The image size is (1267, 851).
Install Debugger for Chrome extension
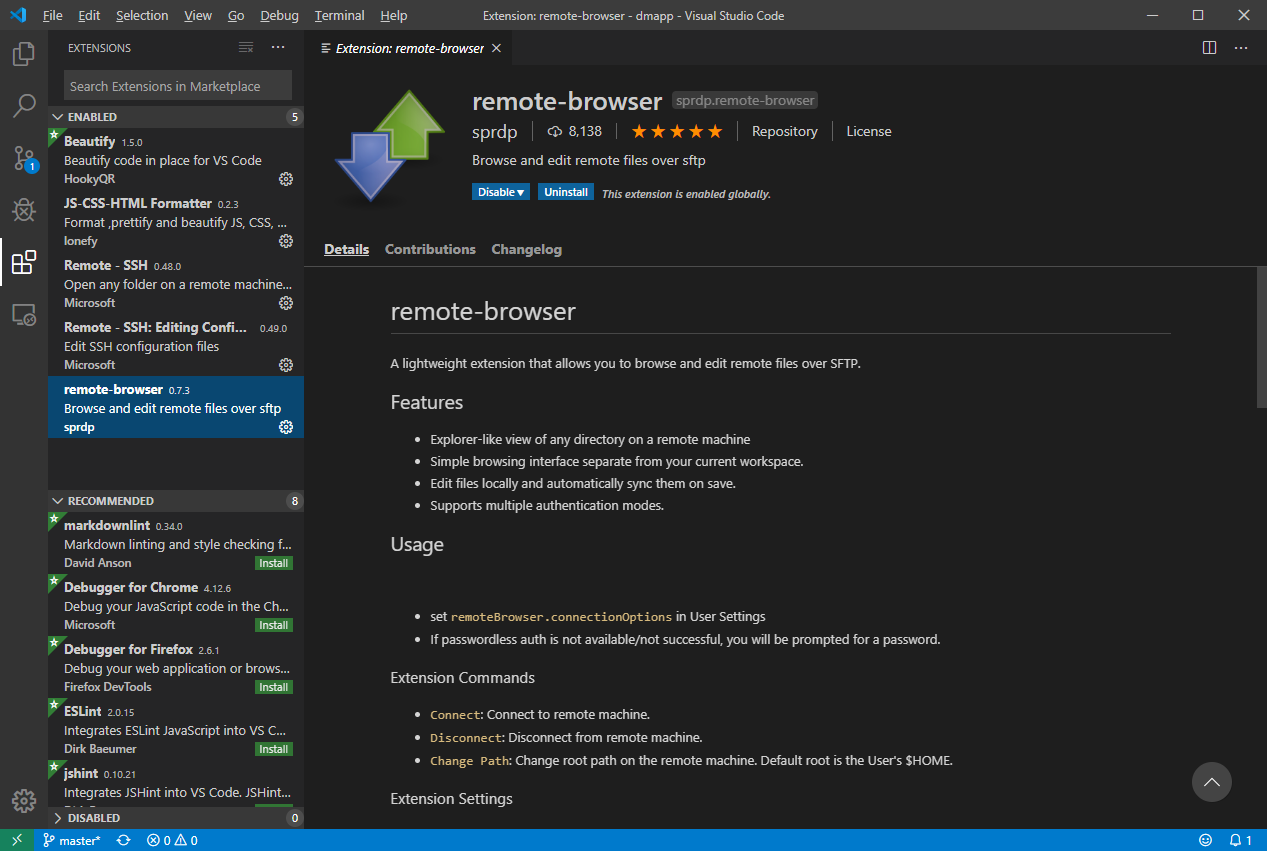274,625
